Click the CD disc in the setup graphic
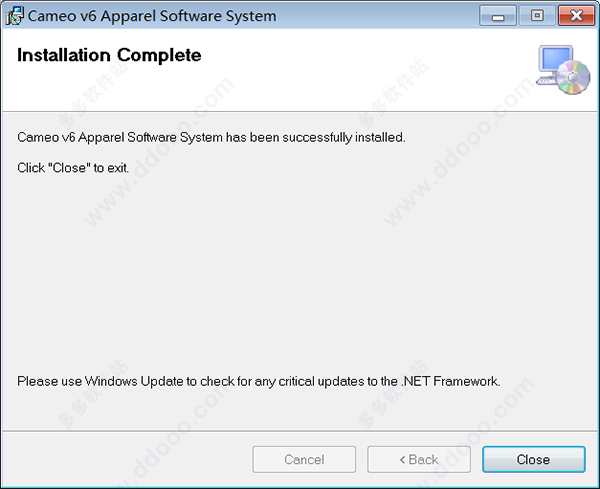Viewport: 600px width, 489px height. click(573, 78)
